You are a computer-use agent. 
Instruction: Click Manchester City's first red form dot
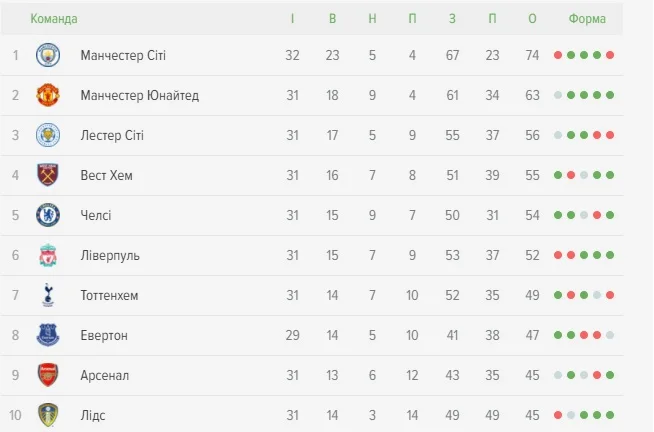pyautogui.click(x=558, y=55)
